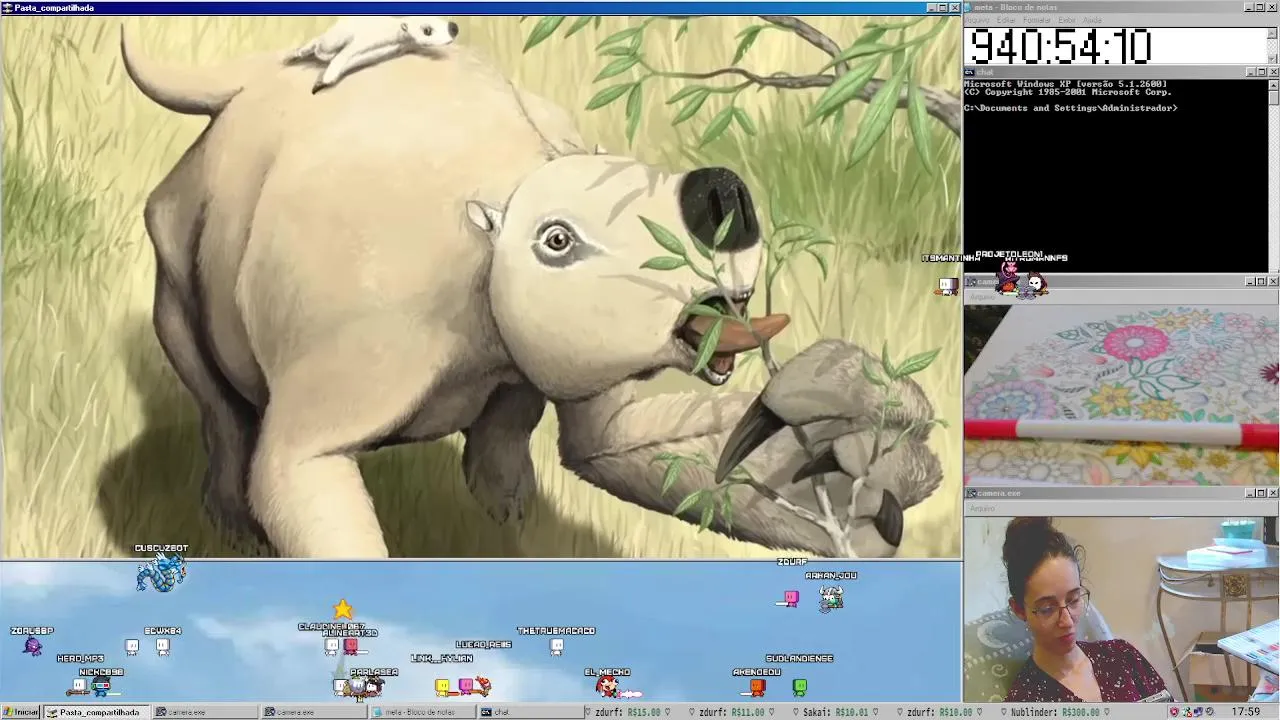The width and height of the screenshot is (1280, 720).
Task: Open the Iniciar start button
Action: click(x=20, y=712)
